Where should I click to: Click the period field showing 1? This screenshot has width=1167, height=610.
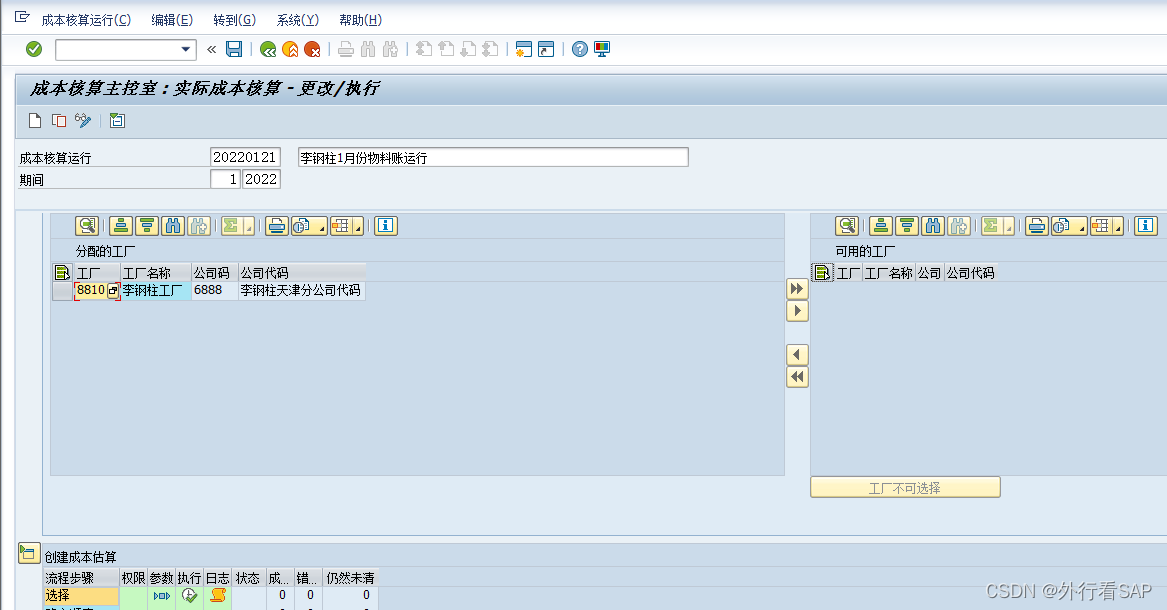pos(226,179)
